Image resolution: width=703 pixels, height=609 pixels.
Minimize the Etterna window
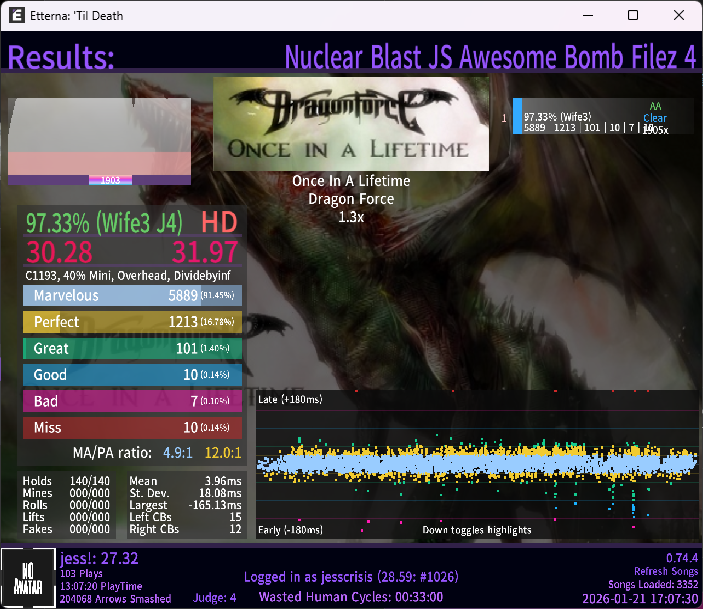pos(586,16)
